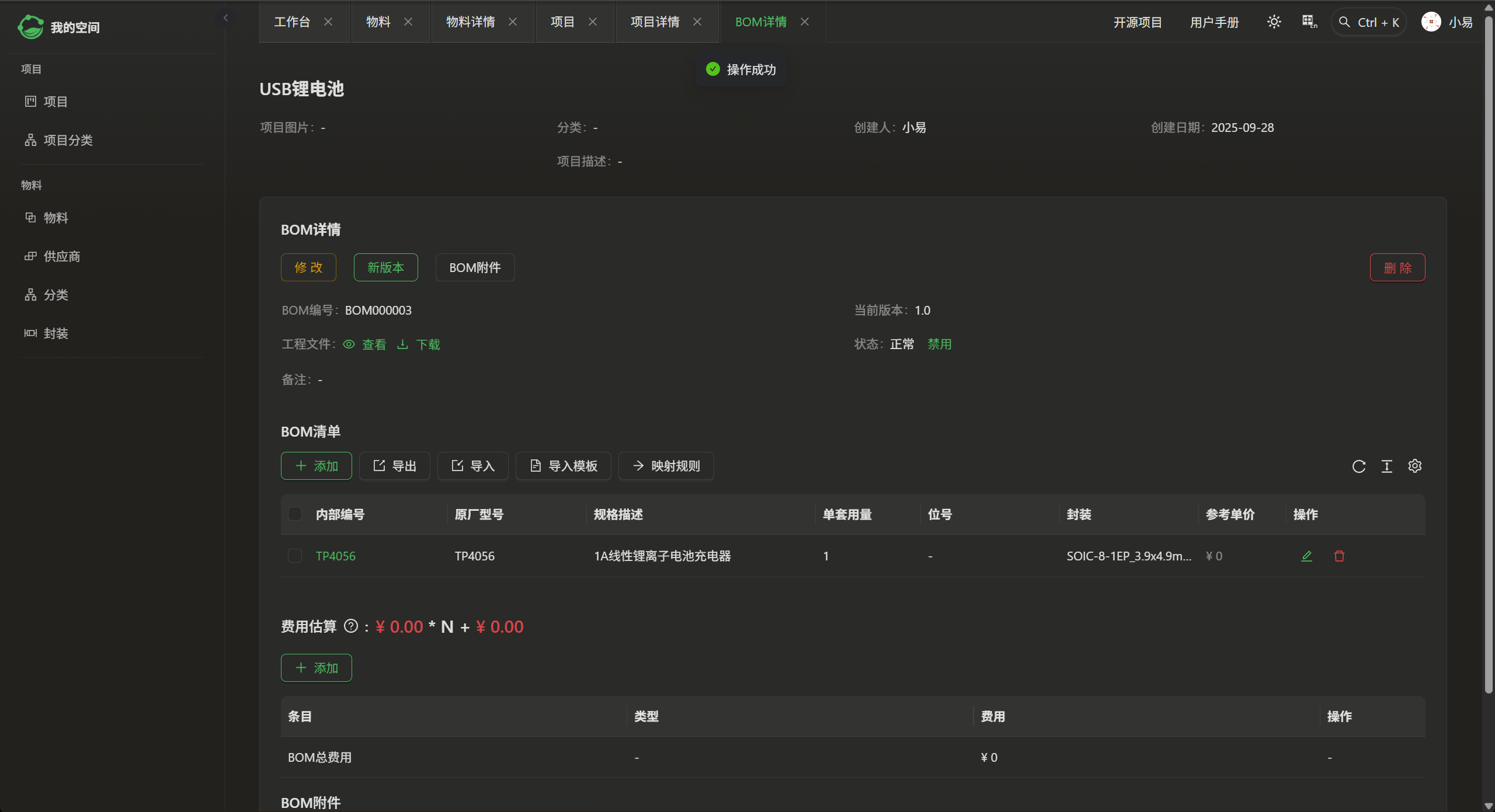This screenshot has height=812, width=1495.
Task: Delete the TP4056 row via trash icon
Action: [1339, 556]
